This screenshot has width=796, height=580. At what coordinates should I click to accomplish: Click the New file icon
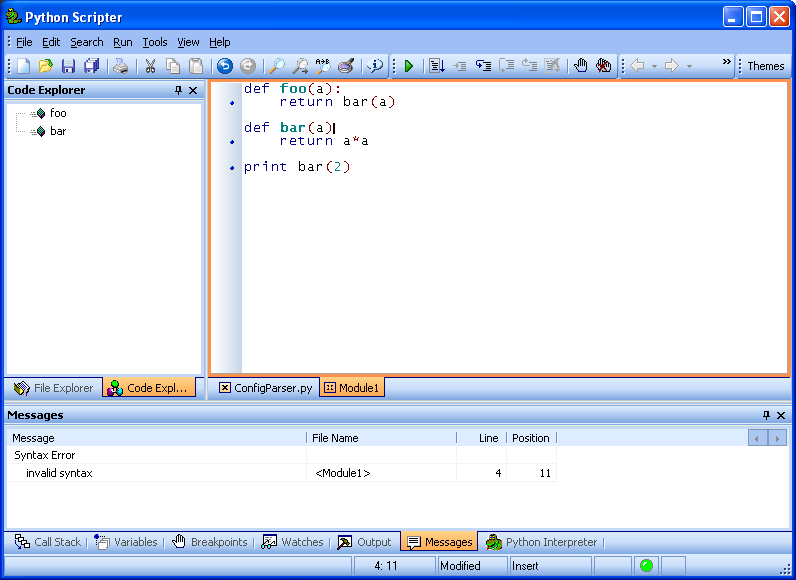(x=23, y=66)
